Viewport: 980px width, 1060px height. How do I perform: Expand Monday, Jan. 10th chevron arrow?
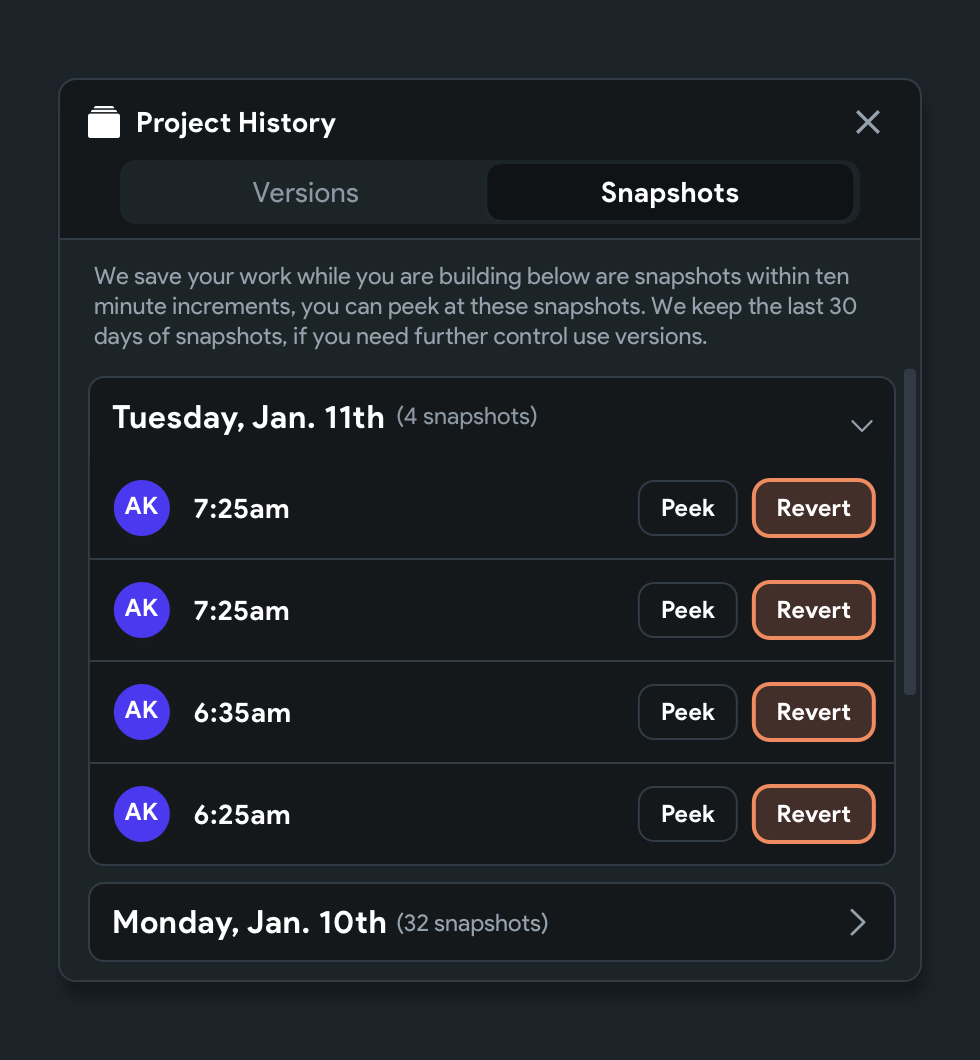pos(857,922)
